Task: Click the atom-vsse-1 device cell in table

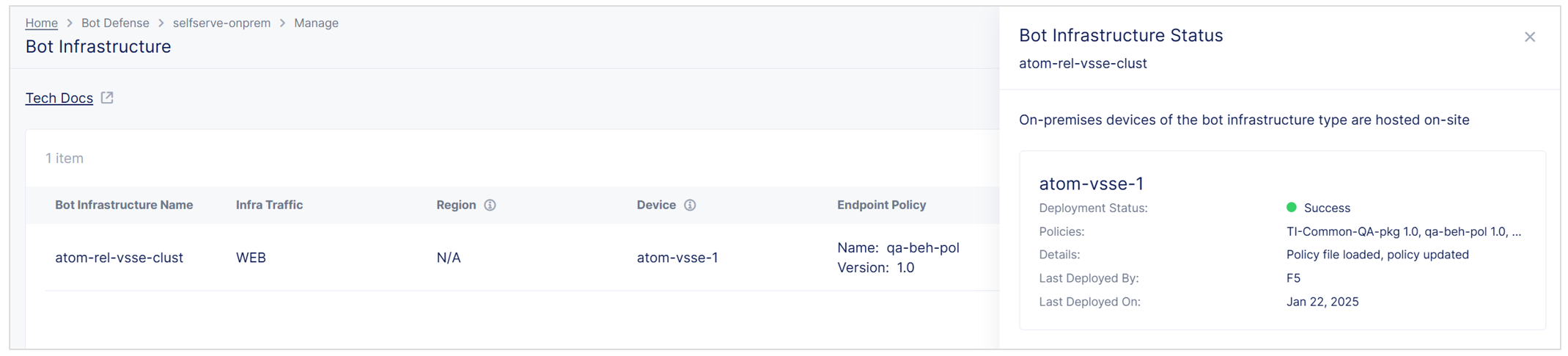Action: pyautogui.click(x=677, y=258)
